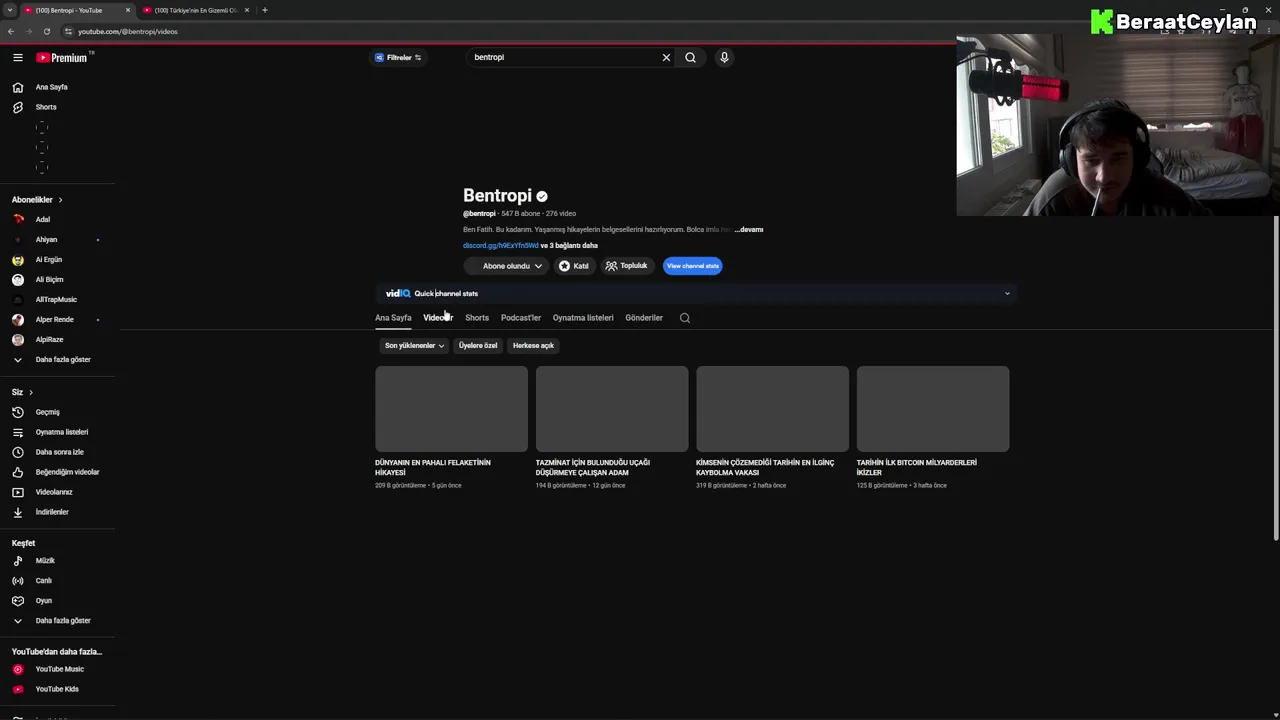The image size is (1280, 720).
Task: Switch to channel Shorts tab
Action: click(477, 318)
